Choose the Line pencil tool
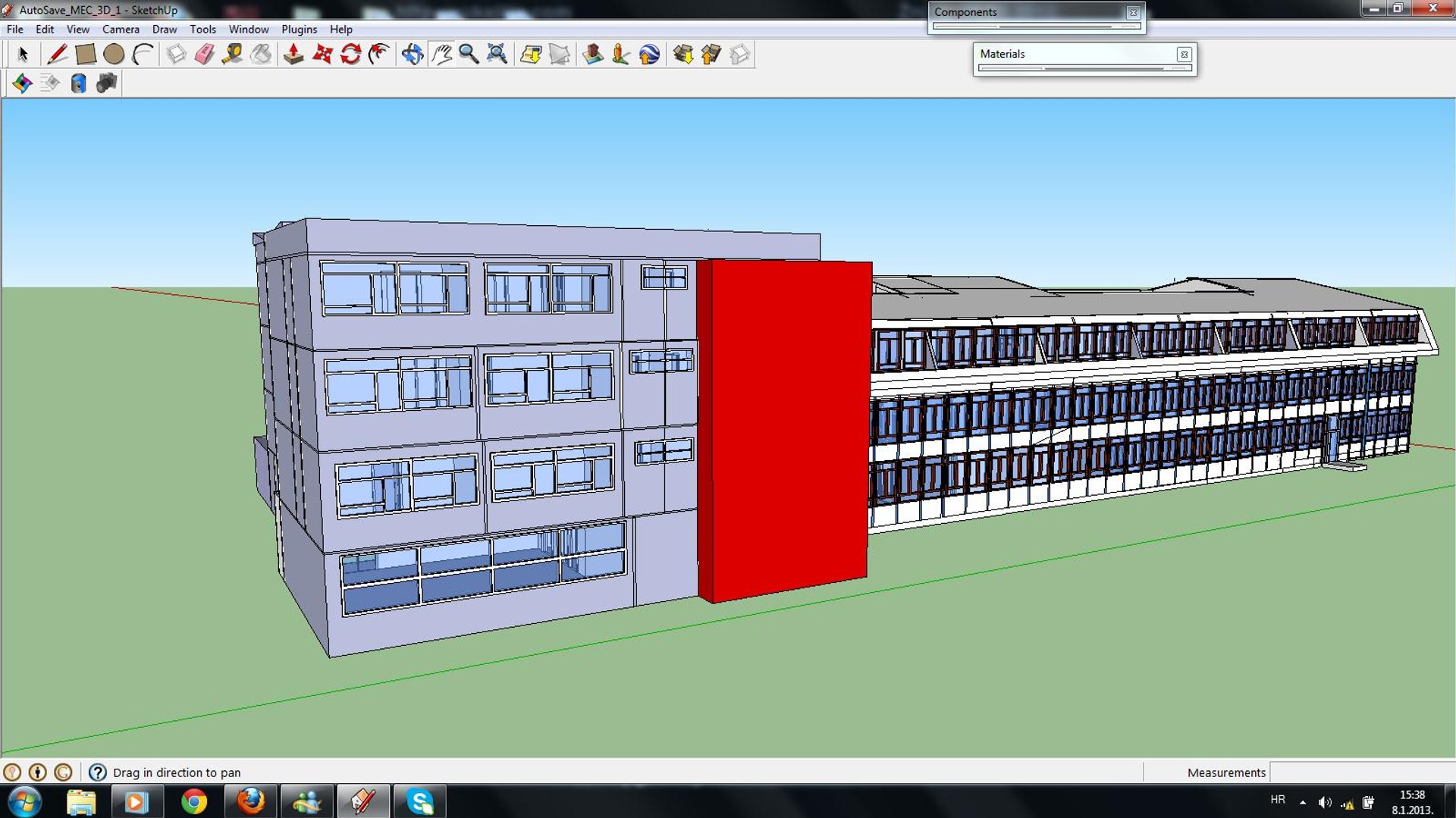This screenshot has height=818, width=1456. pyautogui.click(x=57, y=55)
